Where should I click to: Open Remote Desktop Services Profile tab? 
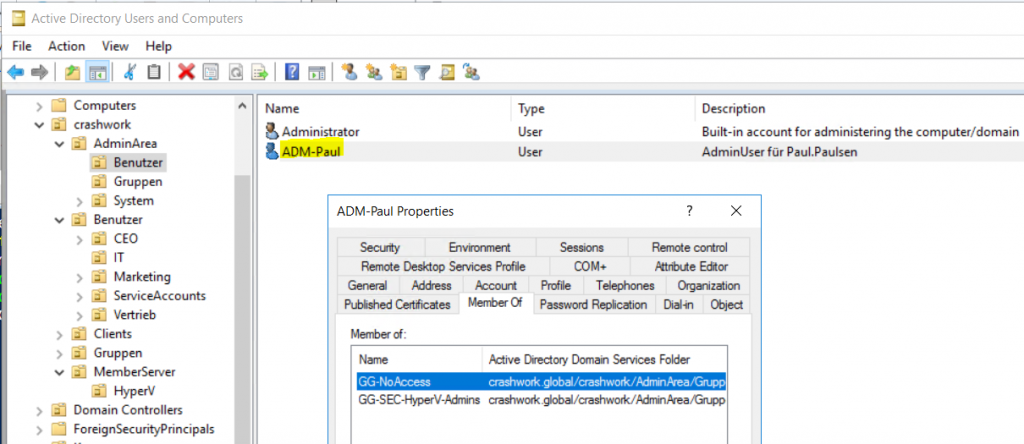coord(443,266)
